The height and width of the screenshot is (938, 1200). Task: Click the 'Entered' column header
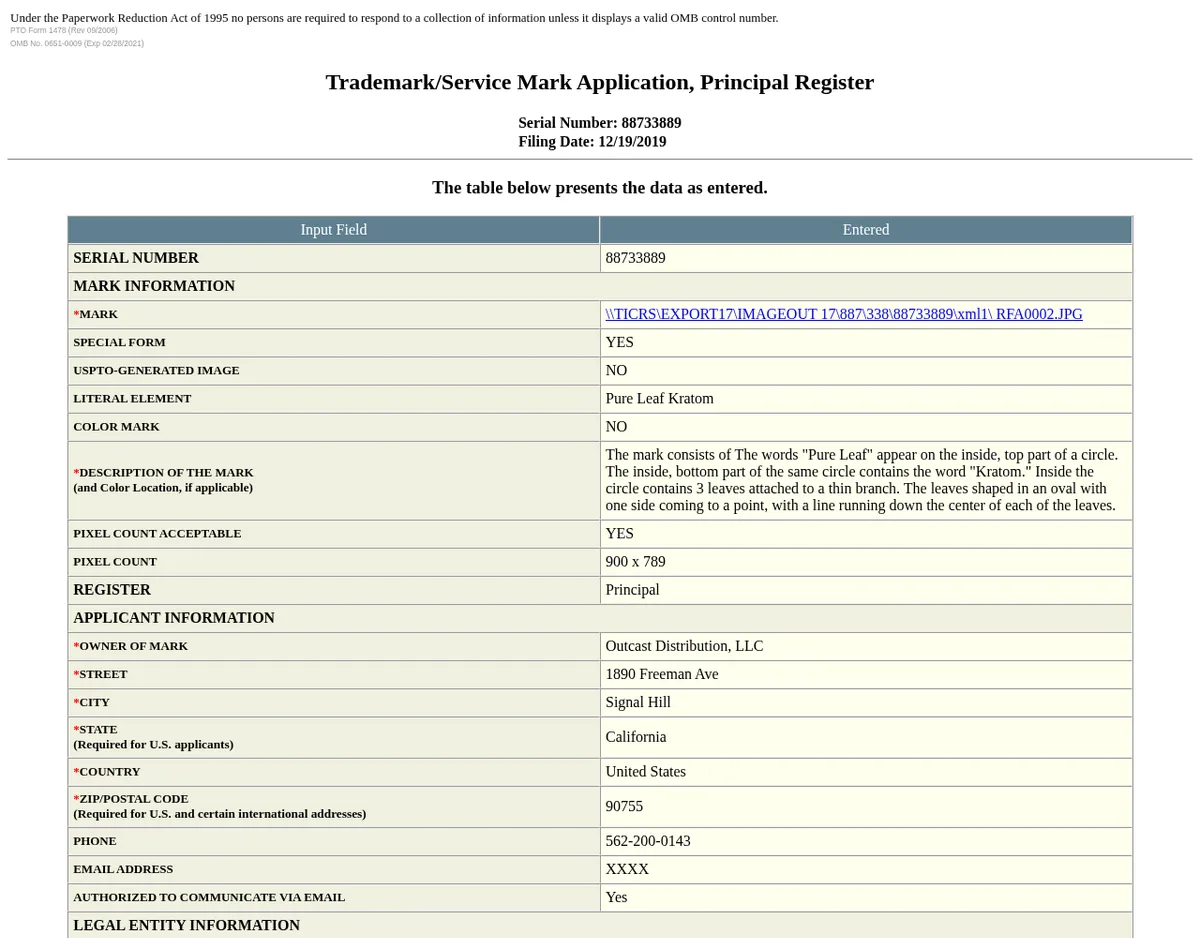[866, 230]
